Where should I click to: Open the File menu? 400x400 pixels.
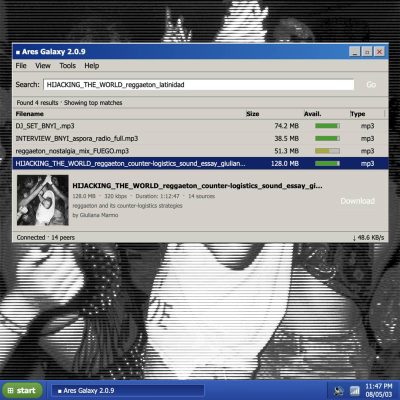21,66
